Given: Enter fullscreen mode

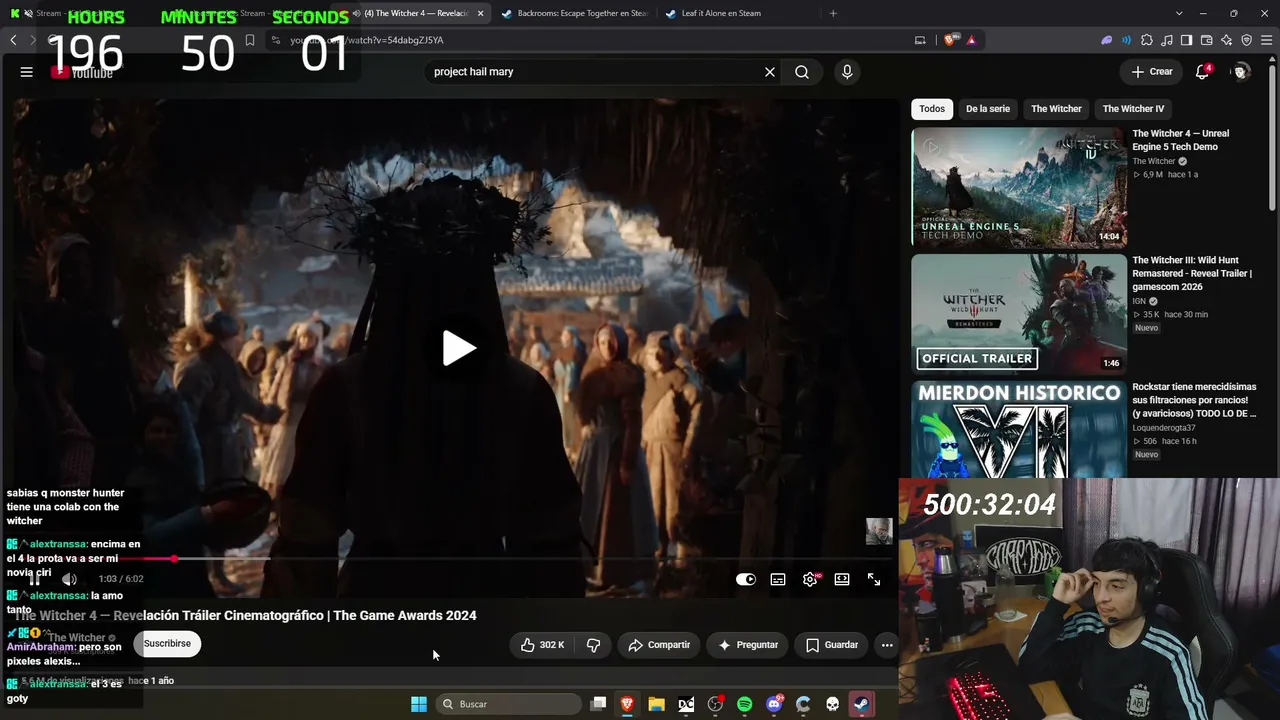Looking at the screenshot, I should [874, 579].
